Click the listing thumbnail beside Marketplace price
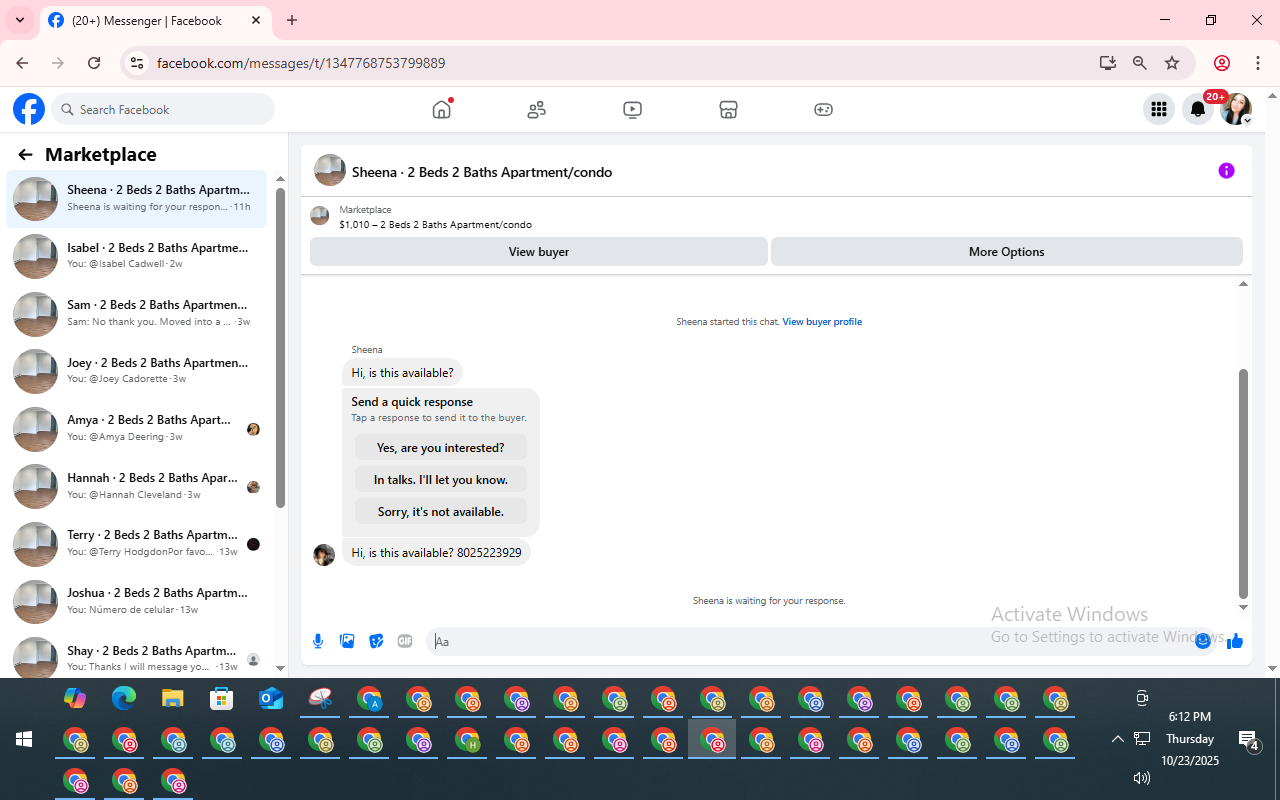Image resolution: width=1280 pixels, height=800 pixels. pyautogui.click(x=320, y=216)
